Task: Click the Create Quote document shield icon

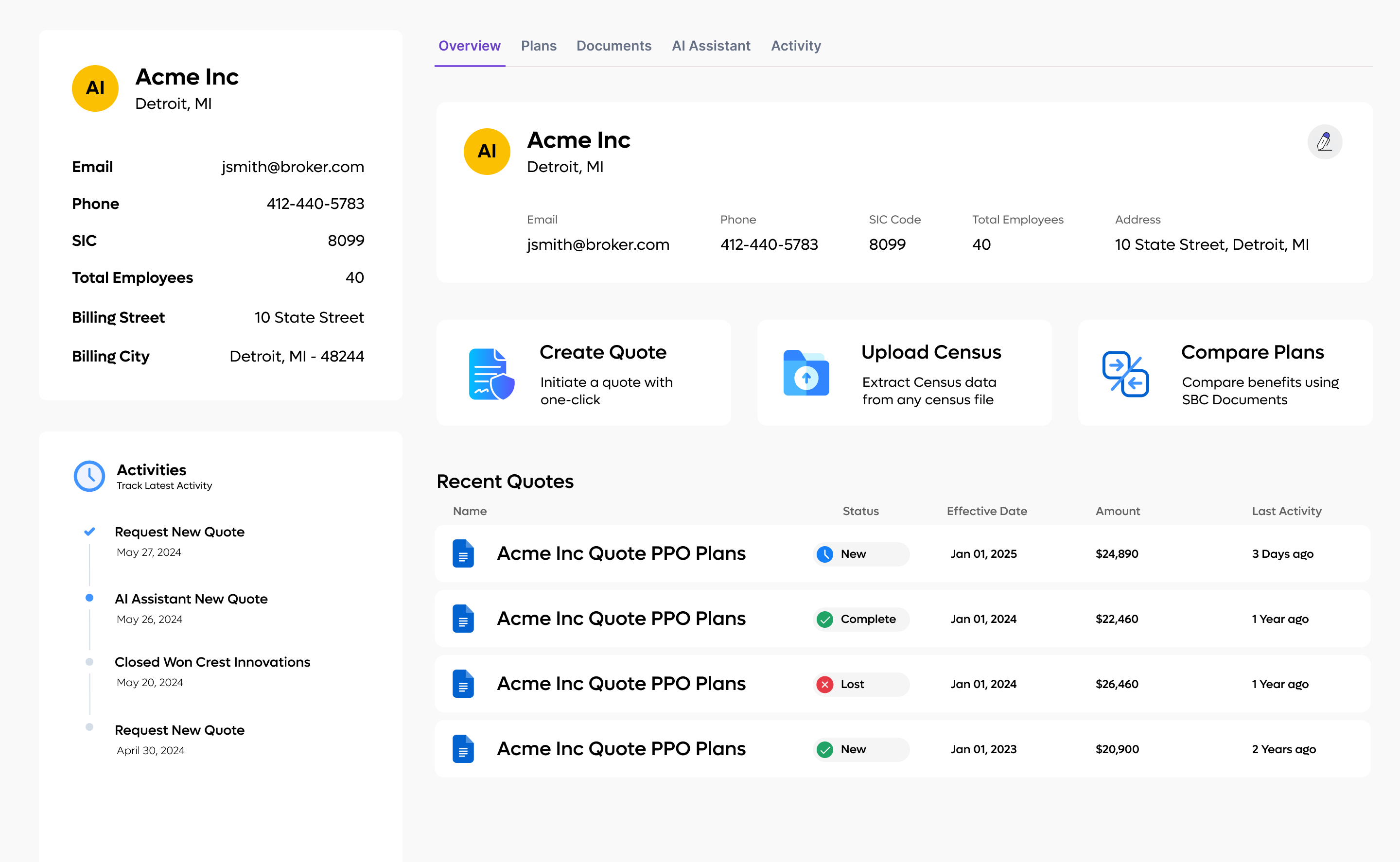Action: coord(491,374)
